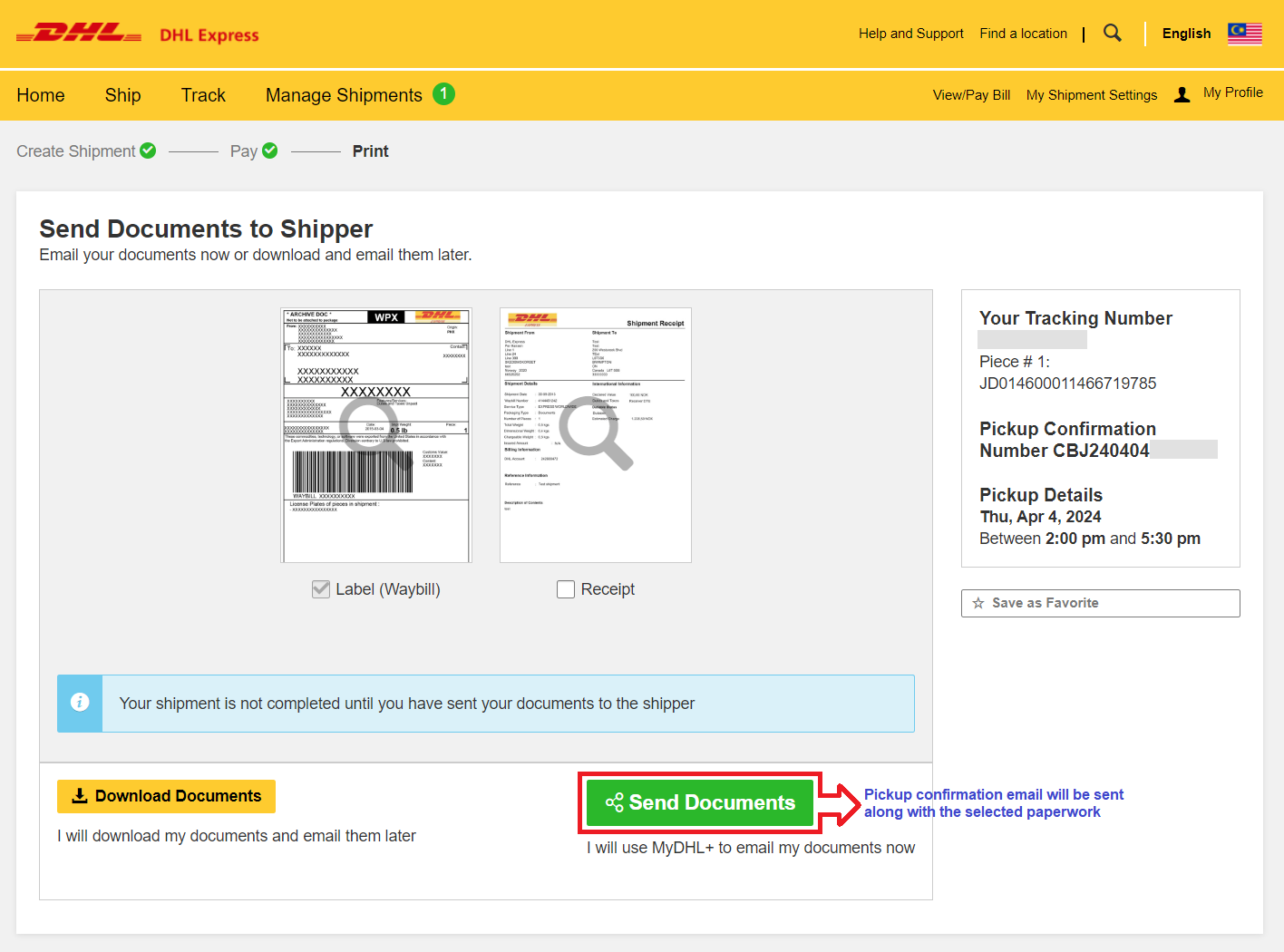Click the Download Documents button
The image size is (1284, 952).
(x=166, y=796)
